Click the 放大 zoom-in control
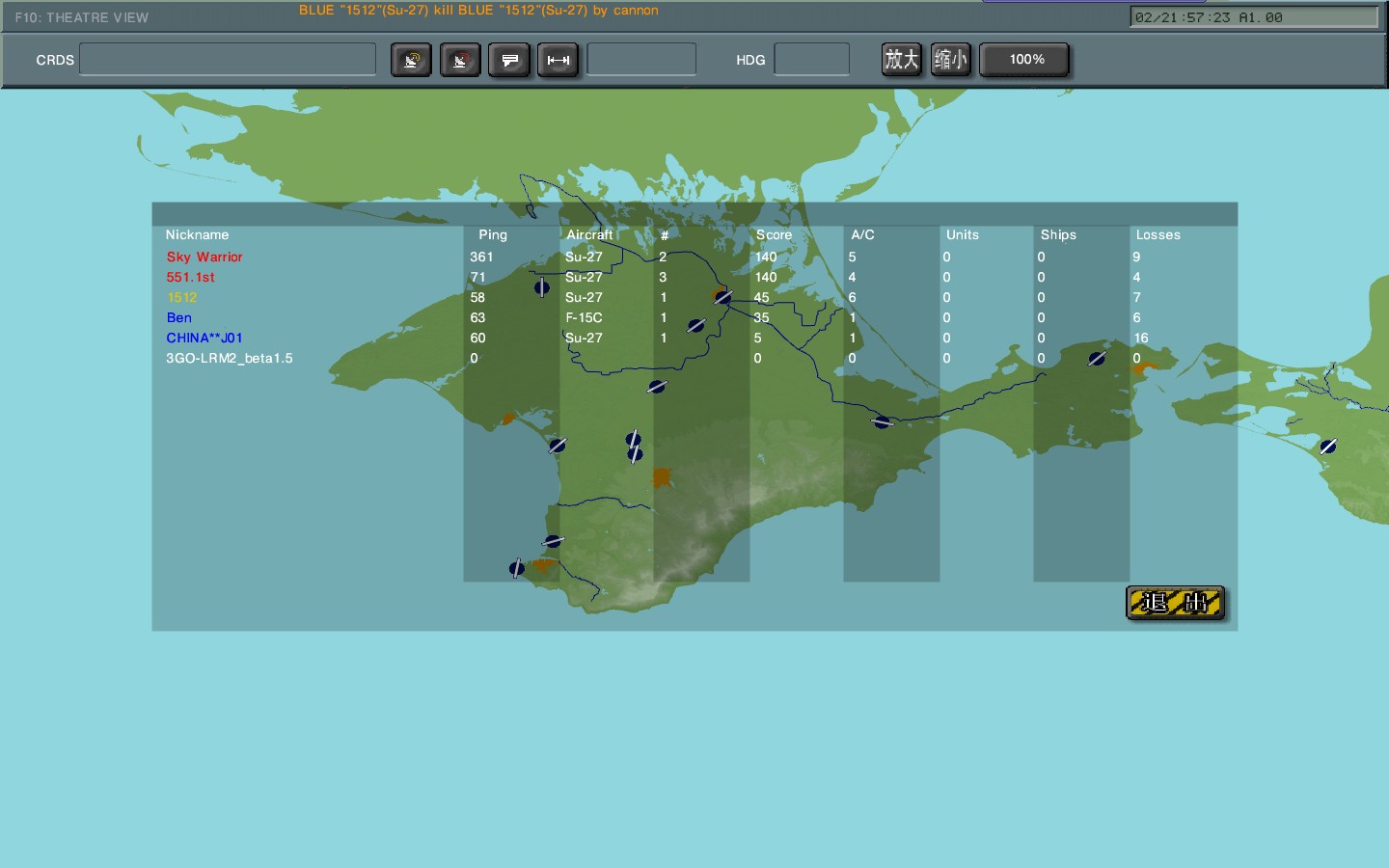1389x868 pixels. [901, 59]
